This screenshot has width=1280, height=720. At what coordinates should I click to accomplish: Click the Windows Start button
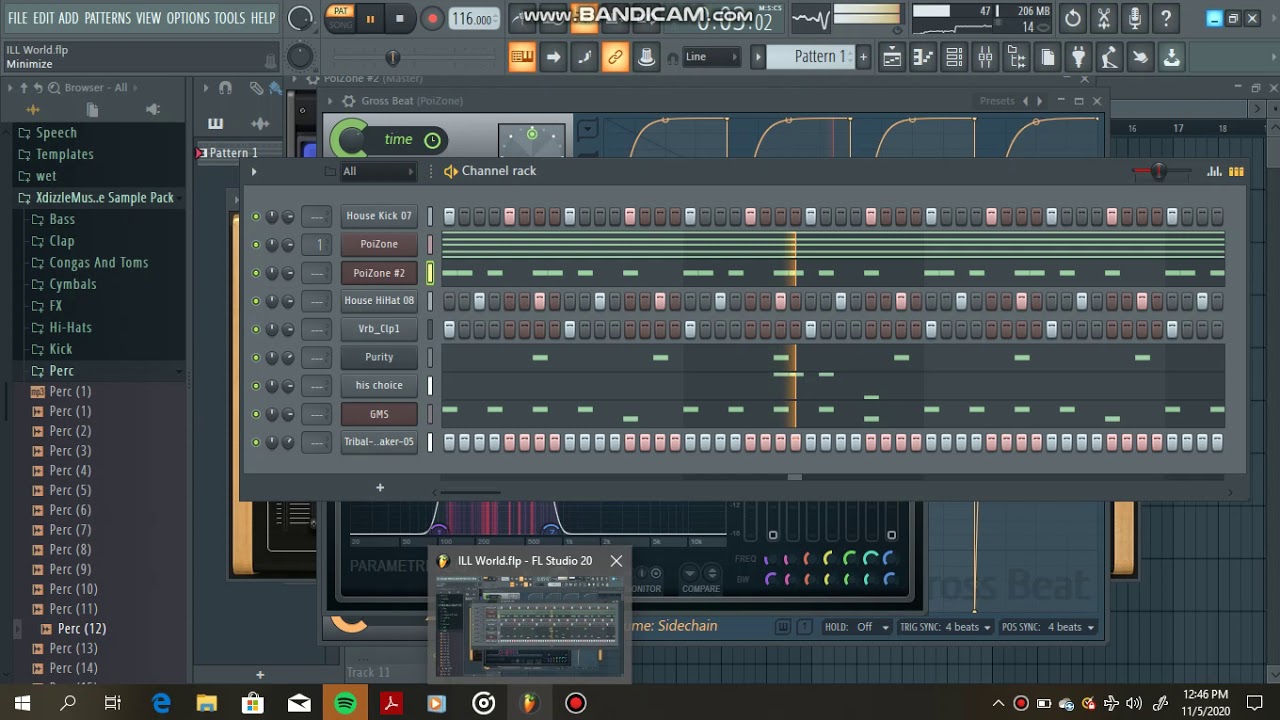click(x=22, y=703)
